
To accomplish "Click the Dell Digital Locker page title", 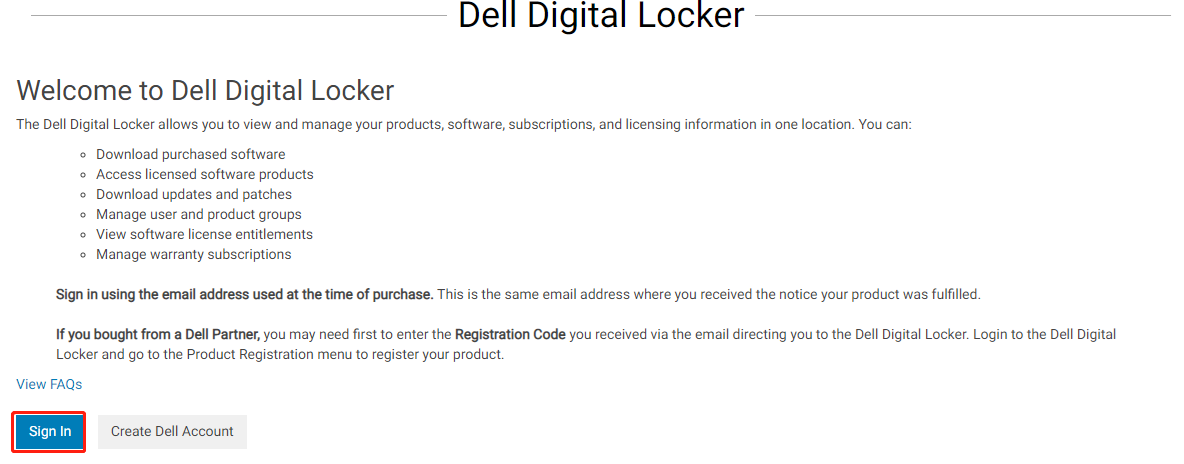I will tap(600, 15).
